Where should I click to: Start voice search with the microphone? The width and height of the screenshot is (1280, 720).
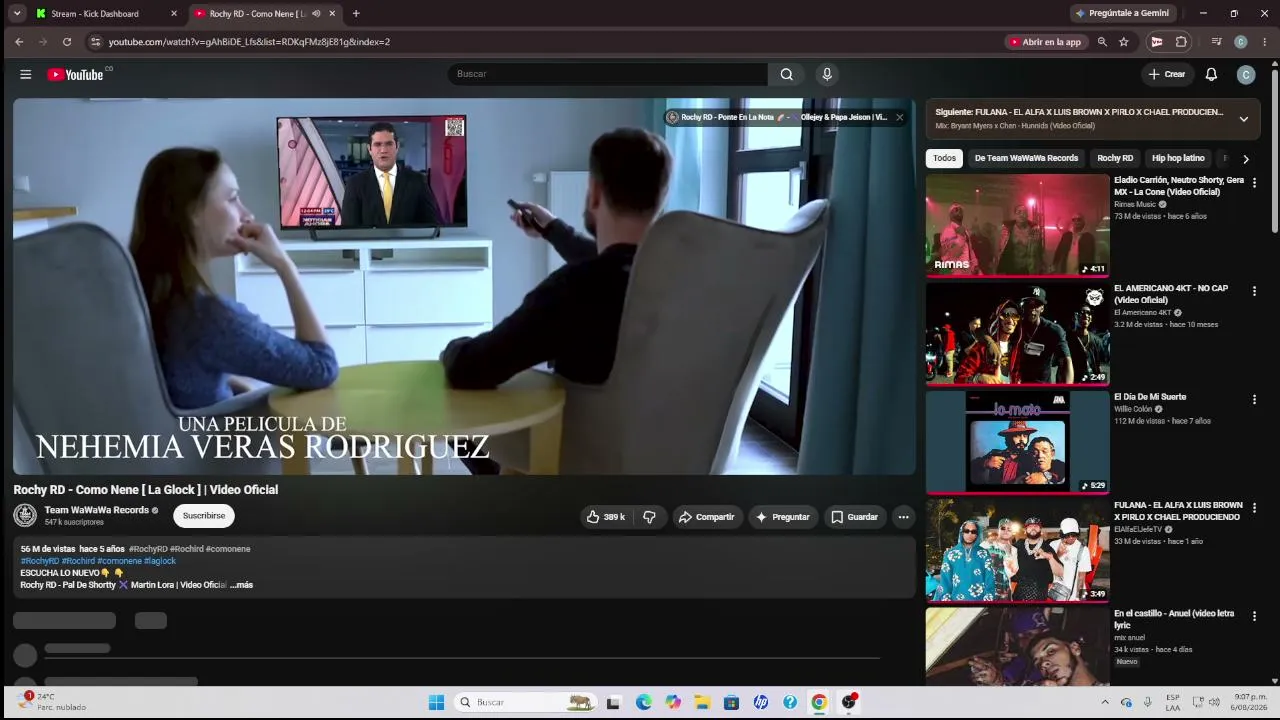tap(827, 74)
